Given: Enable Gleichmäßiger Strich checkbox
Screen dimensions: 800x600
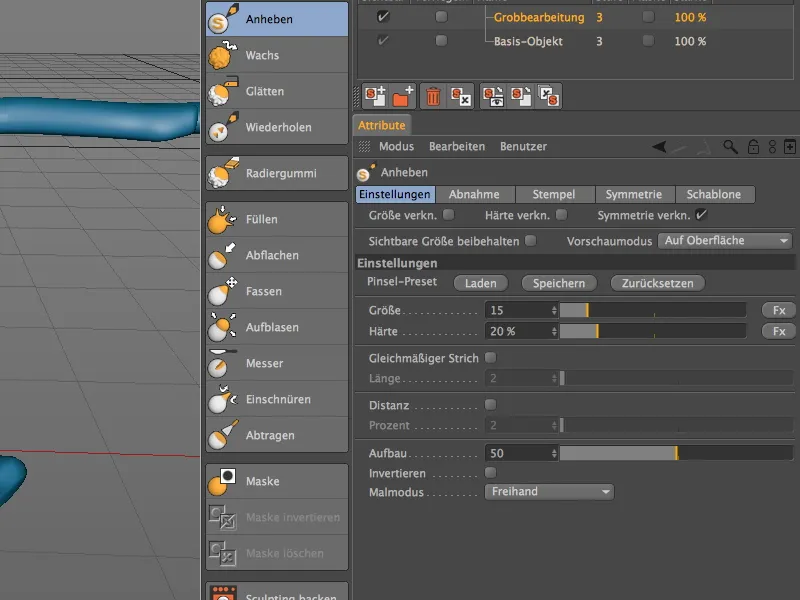Looking at the screenshot, I should (x=490, y=358).
